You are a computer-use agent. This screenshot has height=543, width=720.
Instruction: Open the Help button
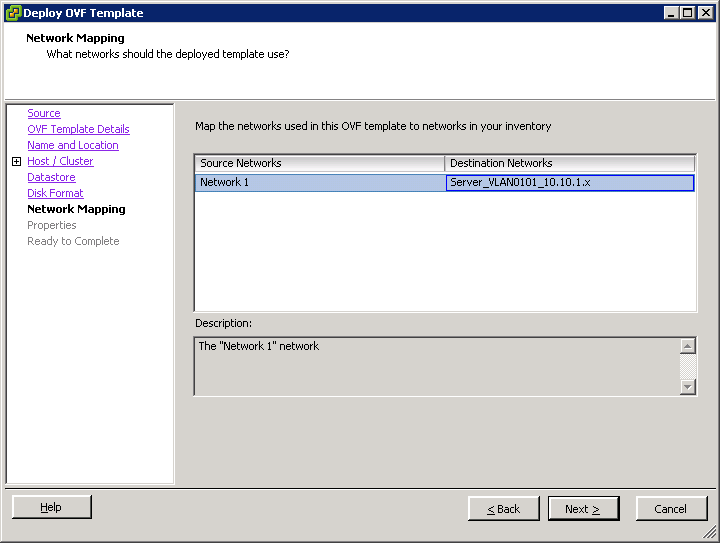tap(51, 507)
